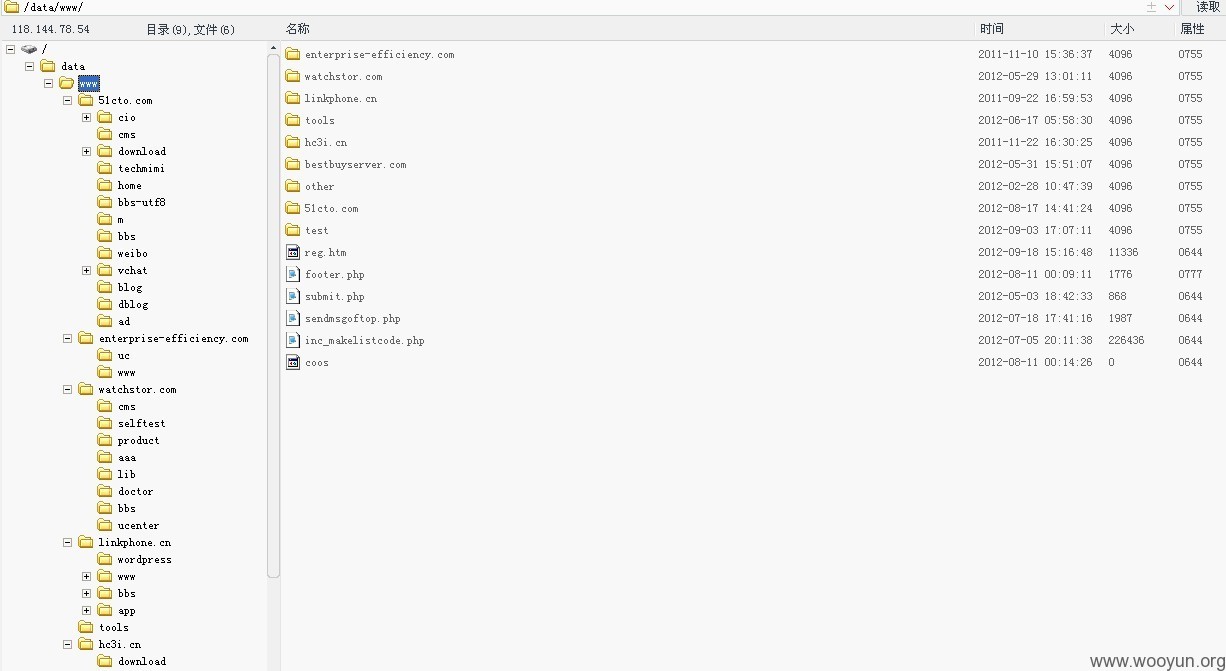1226x671 pixels.
Task: Select the watchstor.com folder icon in file list
Action: pyautogui.click(x=293, y=76)
